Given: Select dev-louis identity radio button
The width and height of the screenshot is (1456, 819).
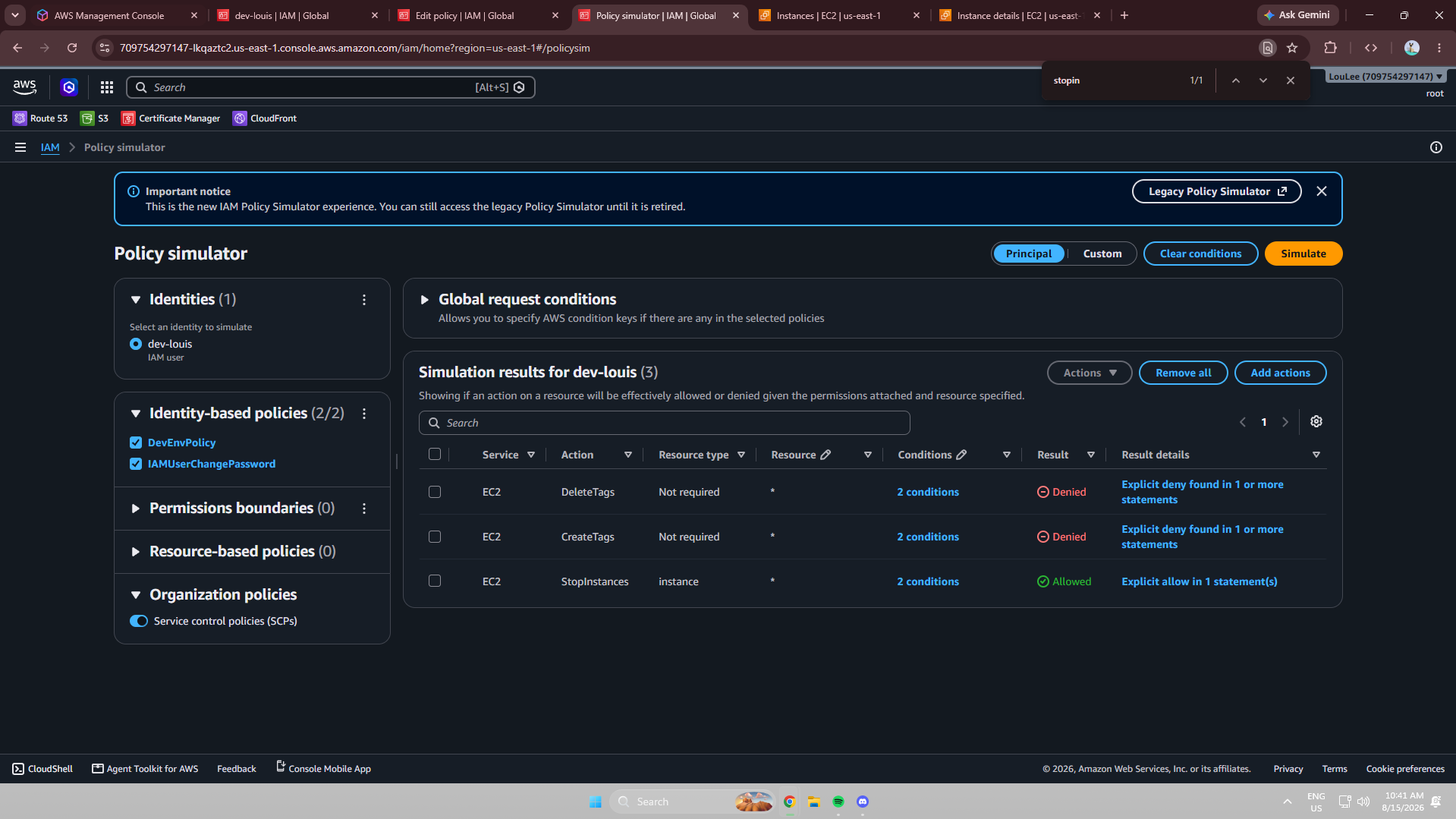Looking at the screenshot, I should click(136, 344).
